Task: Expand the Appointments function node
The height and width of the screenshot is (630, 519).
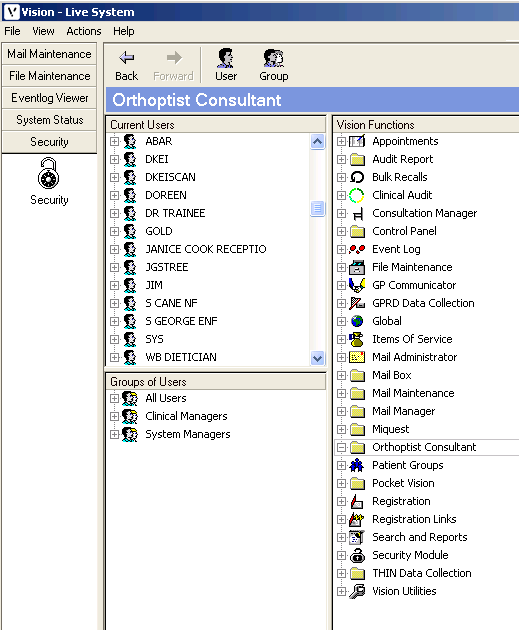Action: tap(341, 141)
